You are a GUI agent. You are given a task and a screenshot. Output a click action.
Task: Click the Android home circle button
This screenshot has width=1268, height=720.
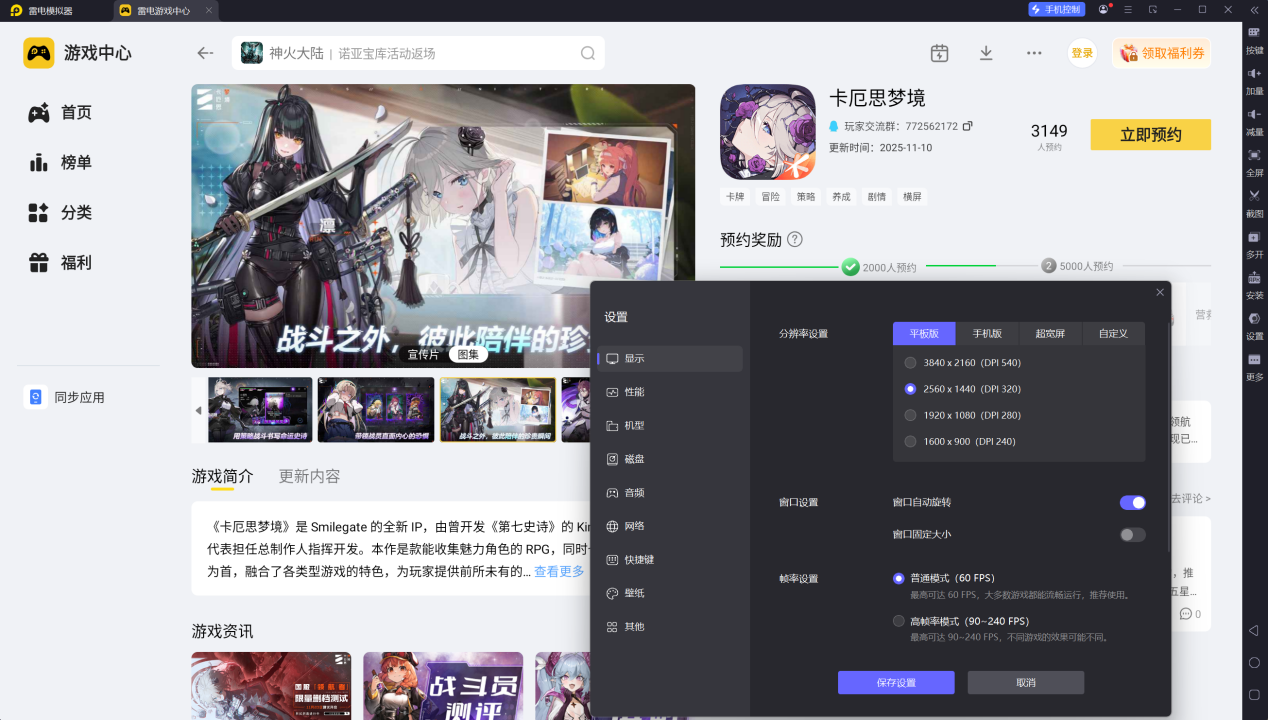pyautogui.click(x=1254, y=662)
